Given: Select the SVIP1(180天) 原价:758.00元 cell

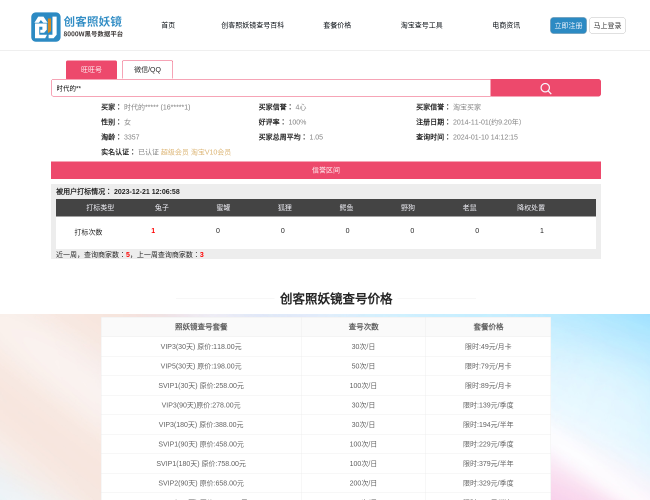Looking at the screenshot, I should 201,464.
